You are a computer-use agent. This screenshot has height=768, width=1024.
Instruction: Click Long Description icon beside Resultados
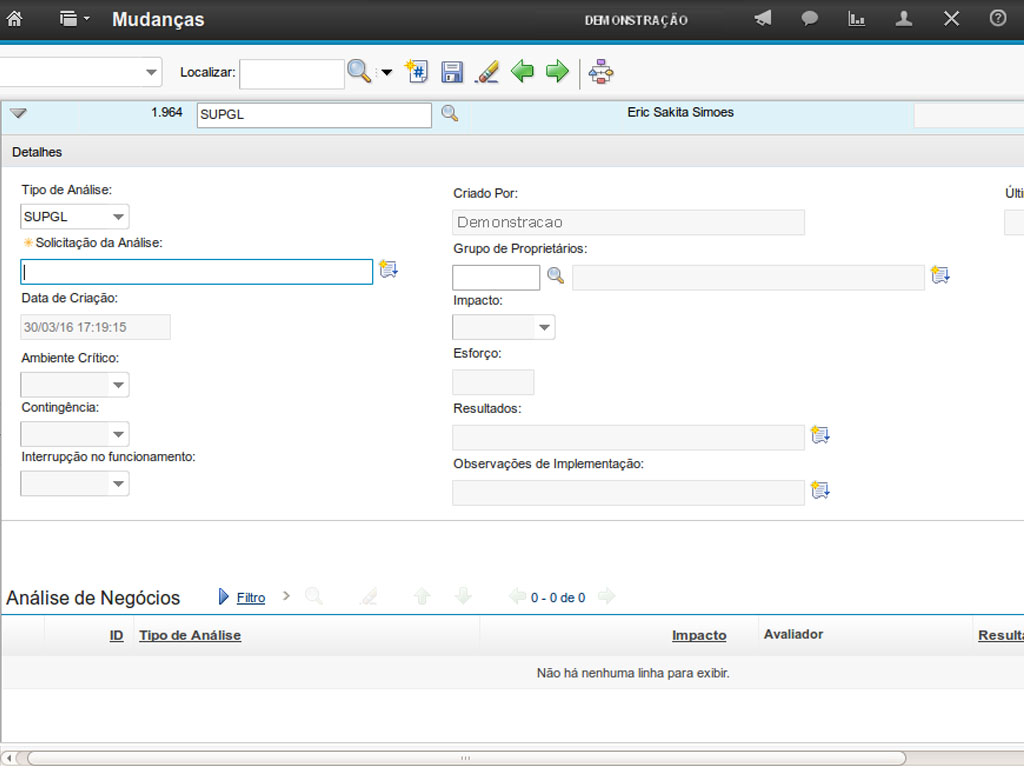coord(820,435)
